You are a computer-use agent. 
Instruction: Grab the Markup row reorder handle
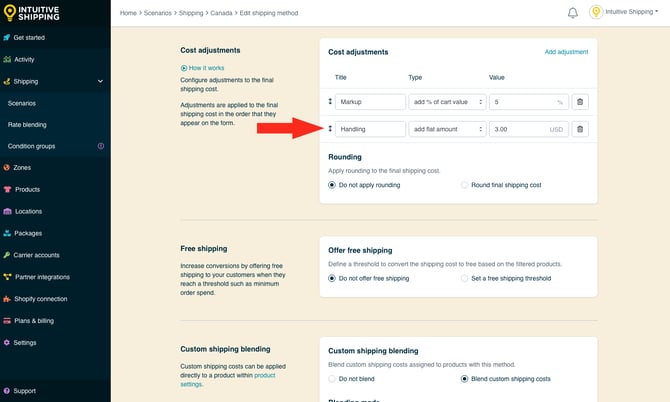(x=330, y=101)
